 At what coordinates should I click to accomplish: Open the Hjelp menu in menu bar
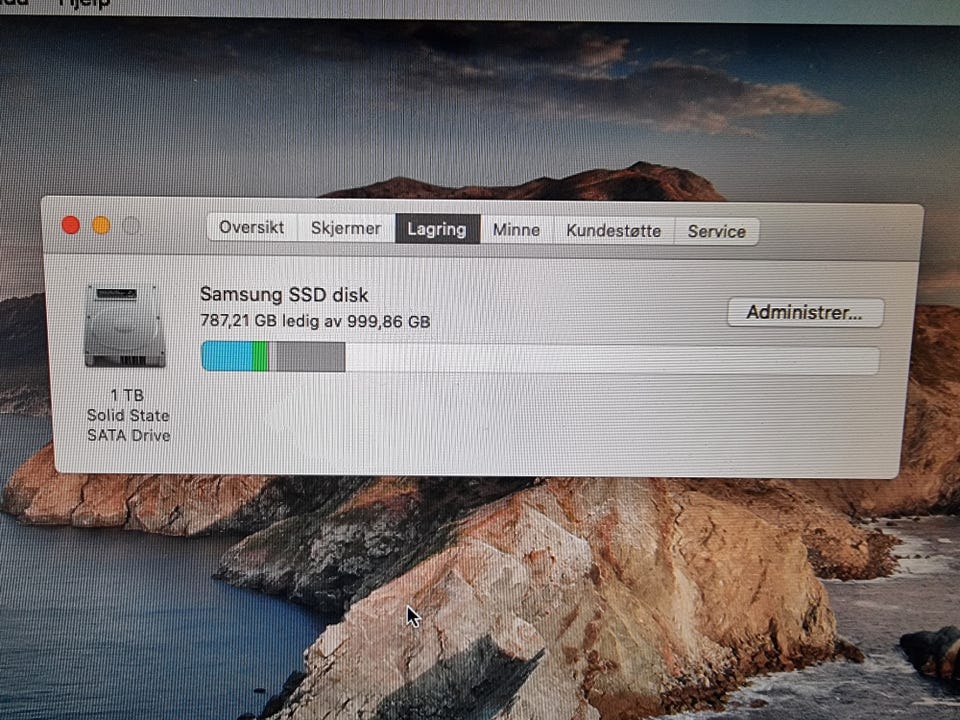point(84,4)
